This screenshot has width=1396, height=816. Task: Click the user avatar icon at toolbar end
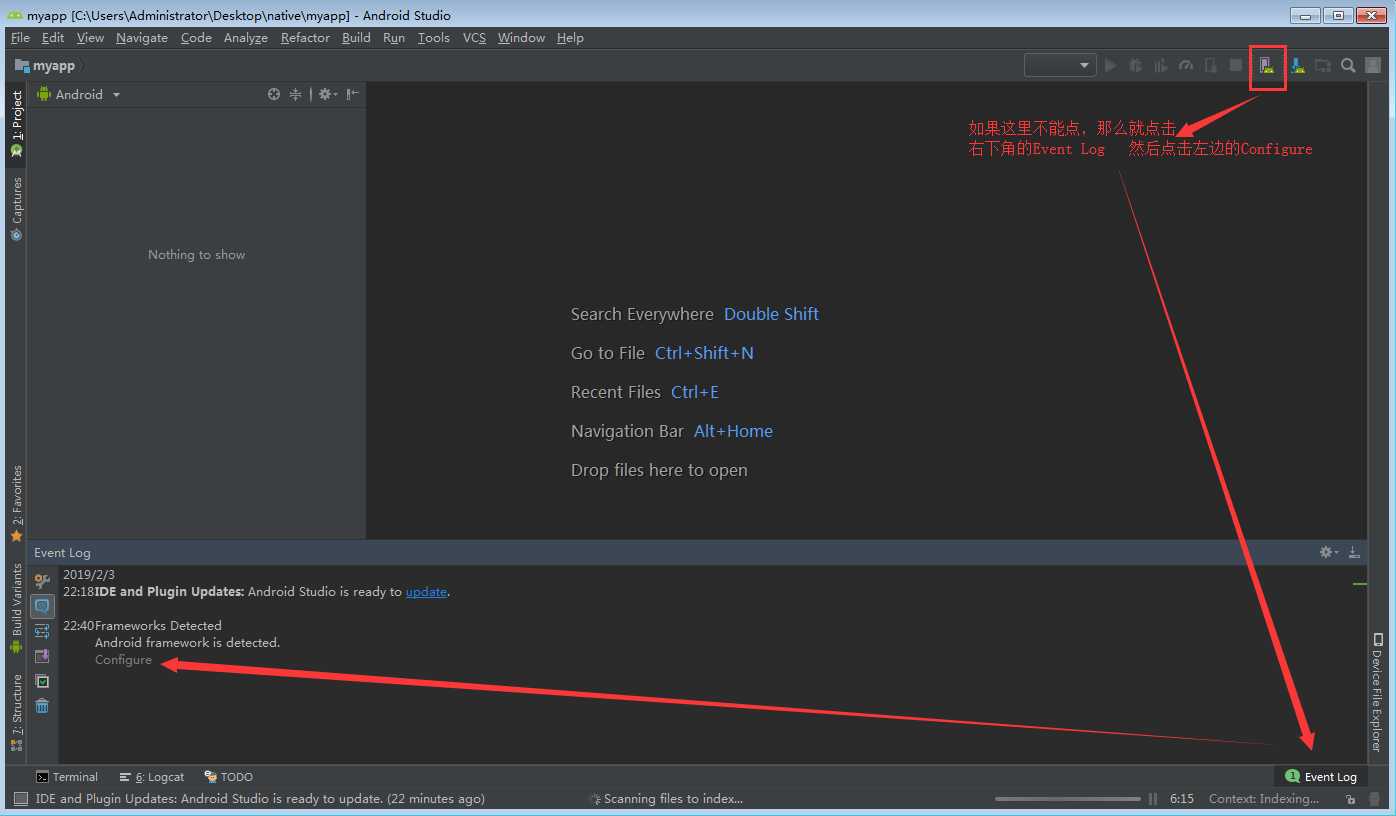point(1373,66)
